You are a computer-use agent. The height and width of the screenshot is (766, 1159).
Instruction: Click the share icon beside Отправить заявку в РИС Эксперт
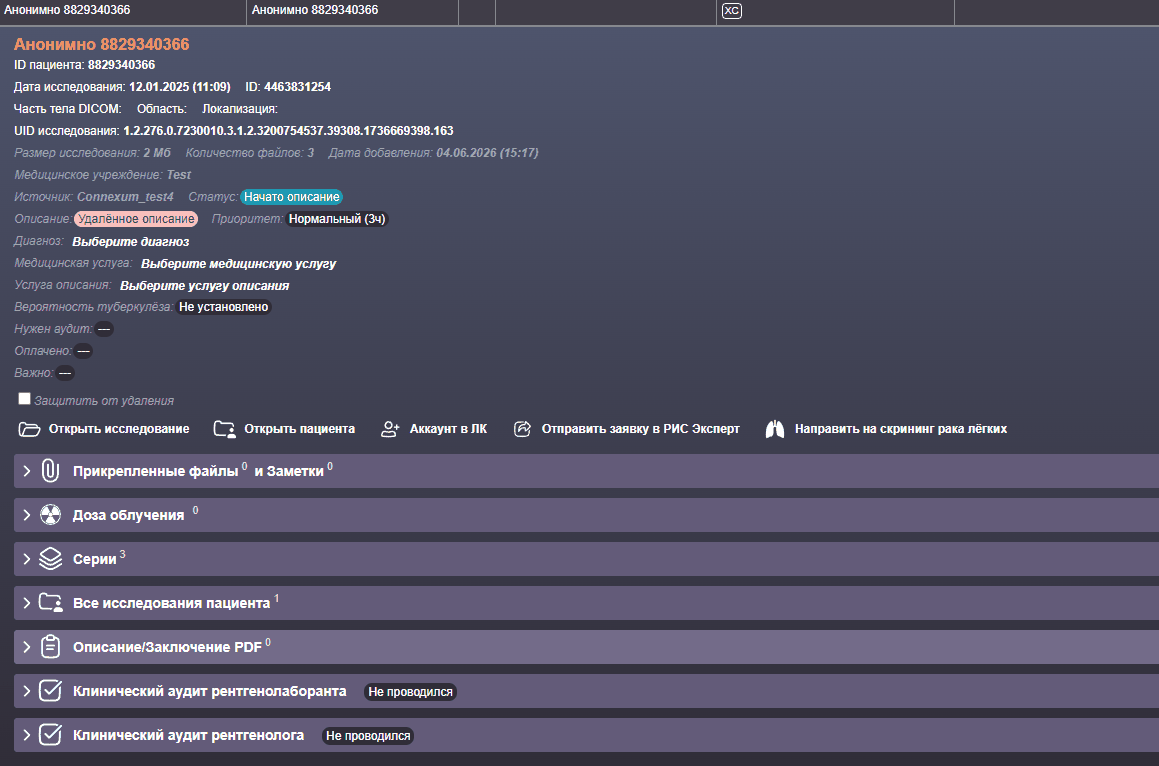pyautogui.click(x=522, y=429)
